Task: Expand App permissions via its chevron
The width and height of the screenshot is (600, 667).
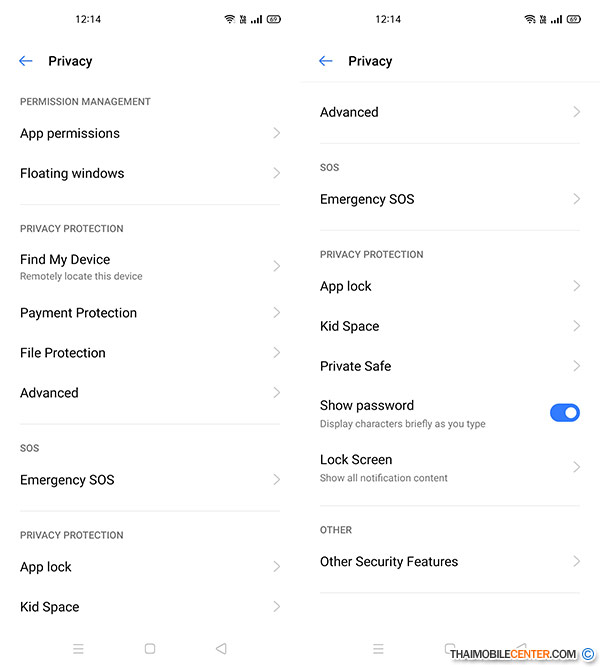Action: (x=277, y=133)
